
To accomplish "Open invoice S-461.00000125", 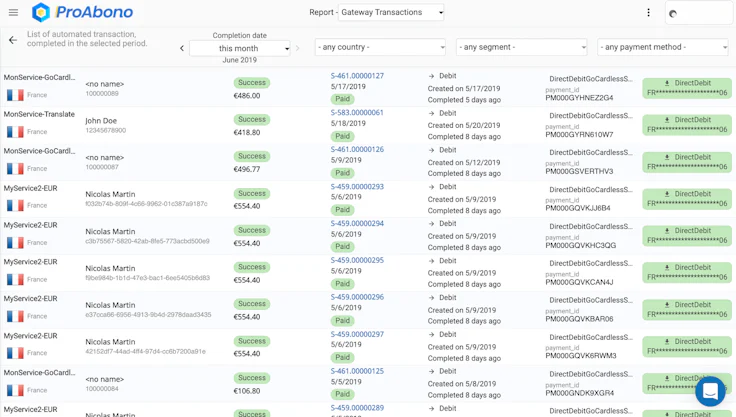I will 357,371.
